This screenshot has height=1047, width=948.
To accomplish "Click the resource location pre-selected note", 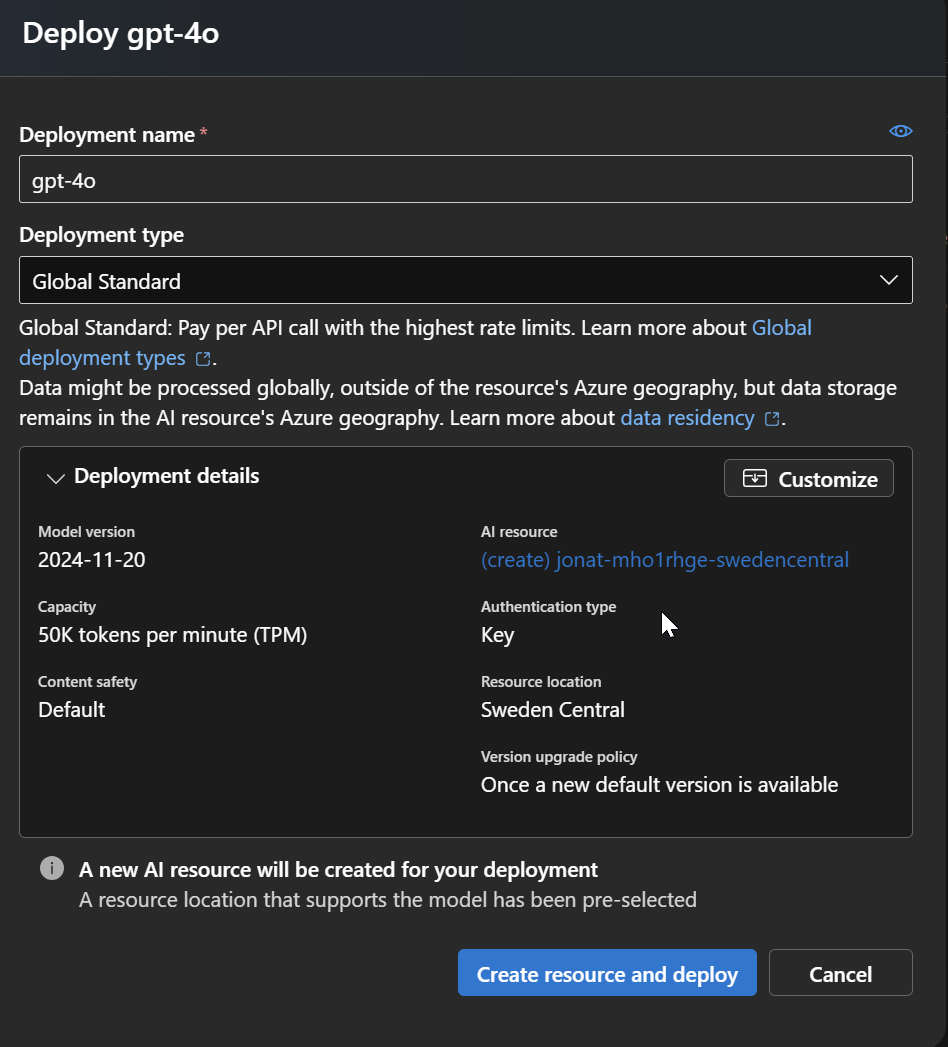I will click(388, 900).
